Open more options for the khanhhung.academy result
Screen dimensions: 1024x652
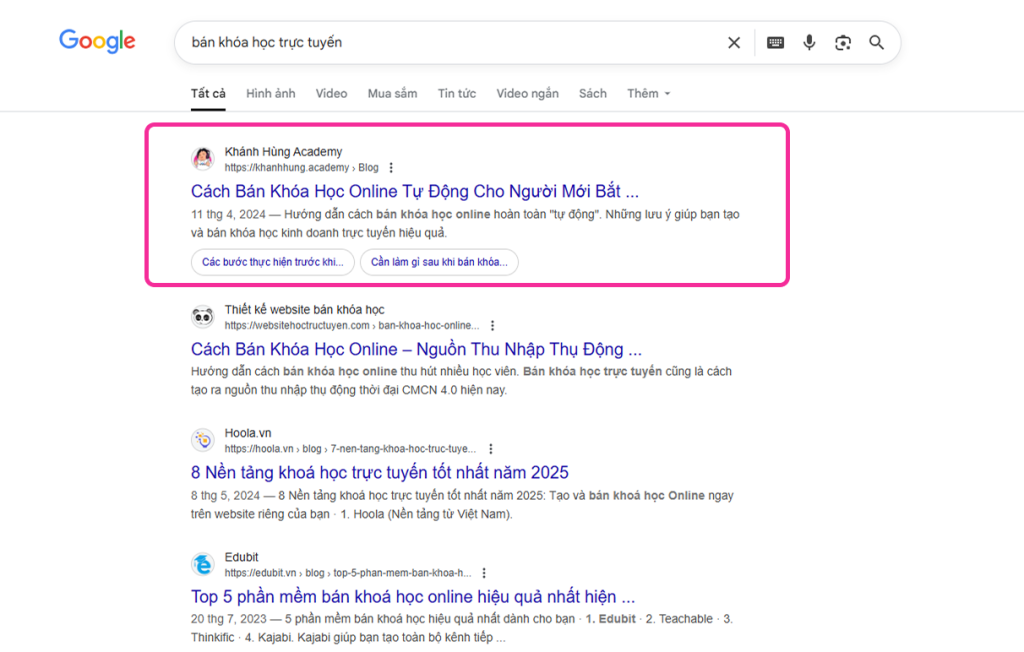coord(391,168)
